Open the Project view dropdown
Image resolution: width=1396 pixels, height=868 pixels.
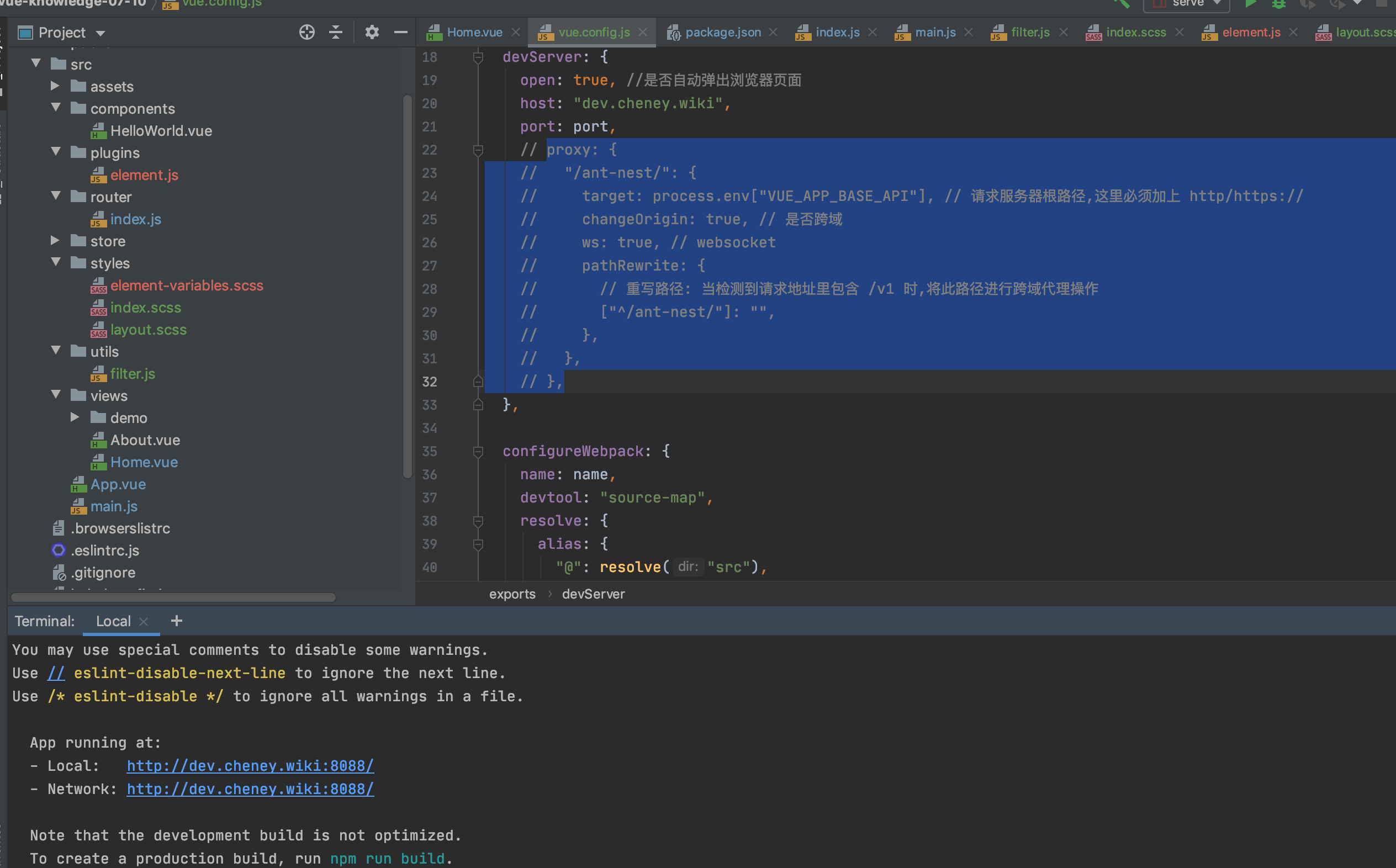click(101, 33)
